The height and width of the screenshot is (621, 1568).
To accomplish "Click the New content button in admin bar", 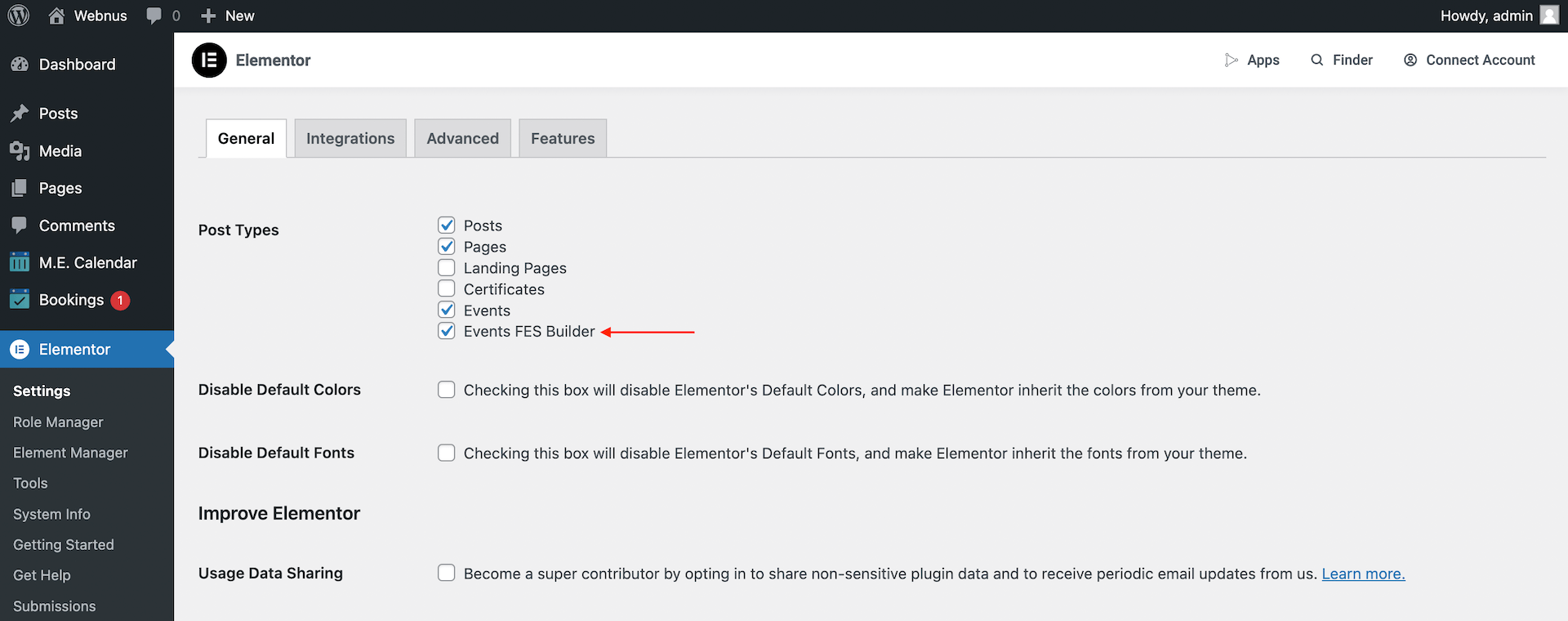I will [228, 16].
